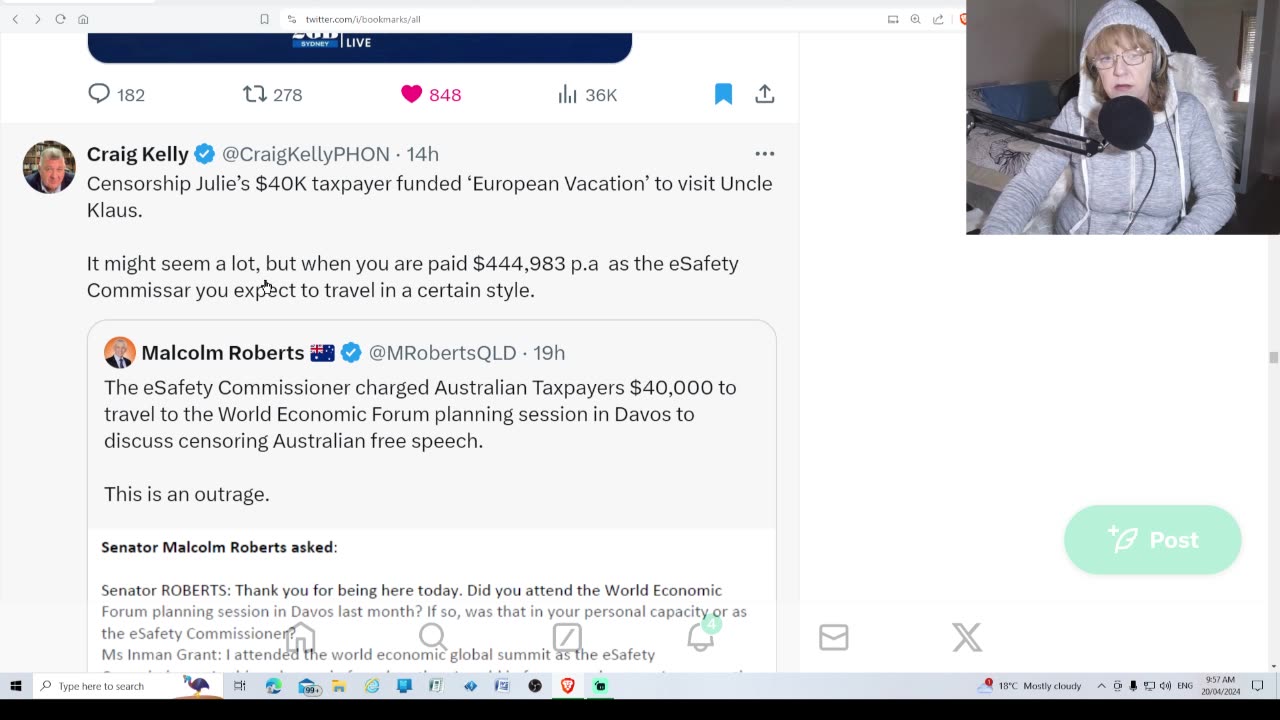View post analytics showing 36K
The height and width of the screenshot is (720, 1280).
tap(567, 94)
